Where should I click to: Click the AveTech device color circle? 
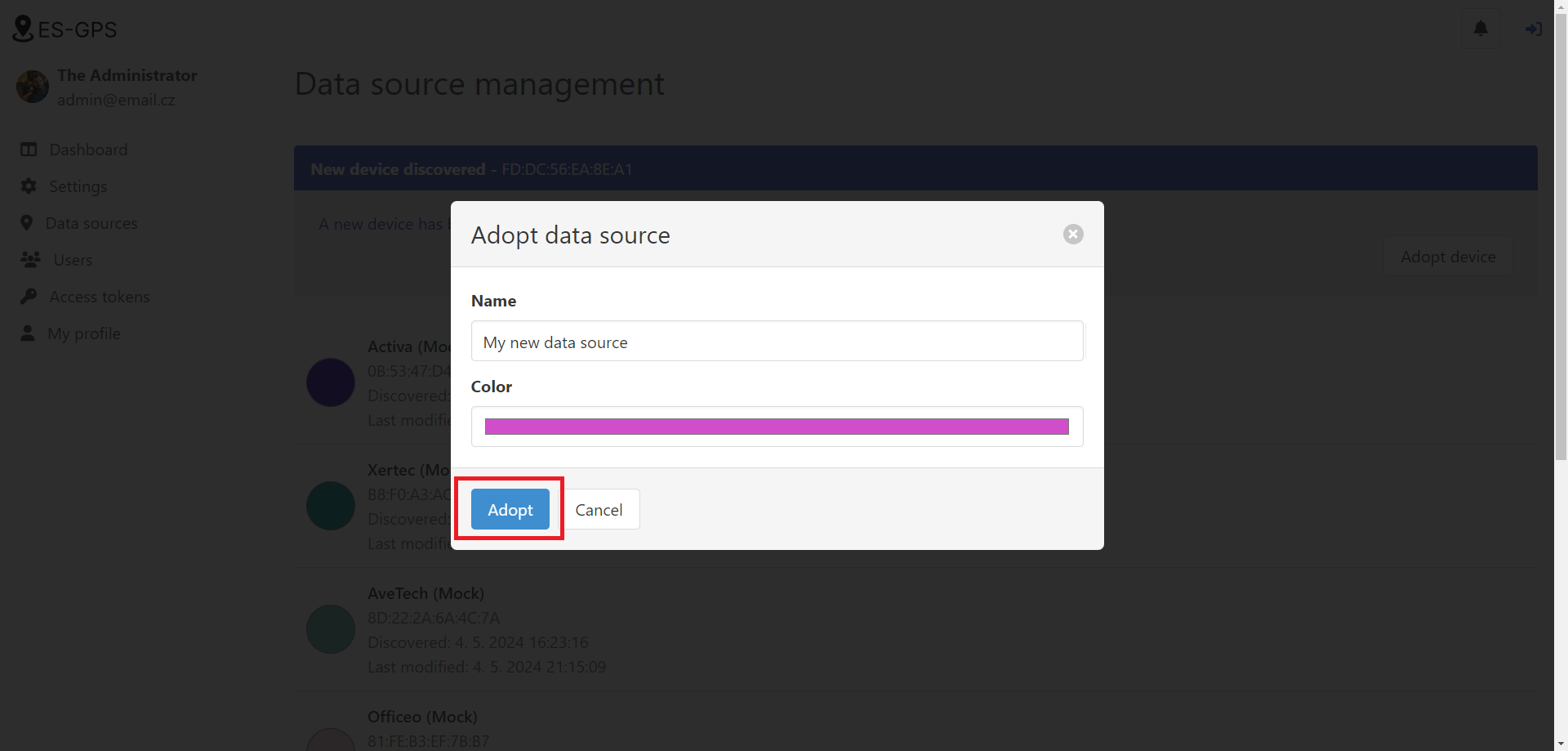pos(331,629)
